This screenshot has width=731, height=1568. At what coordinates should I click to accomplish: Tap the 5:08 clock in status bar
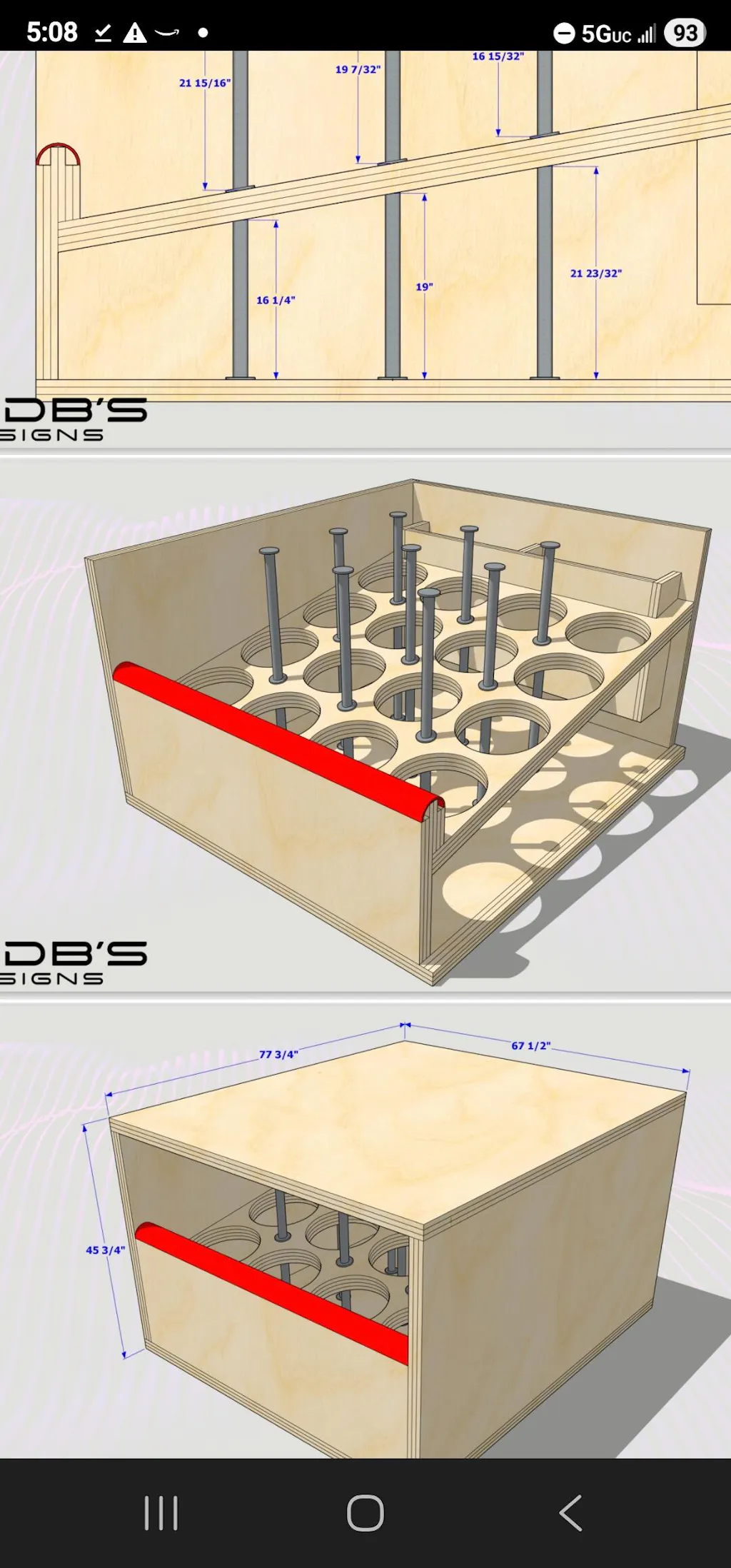51,32
